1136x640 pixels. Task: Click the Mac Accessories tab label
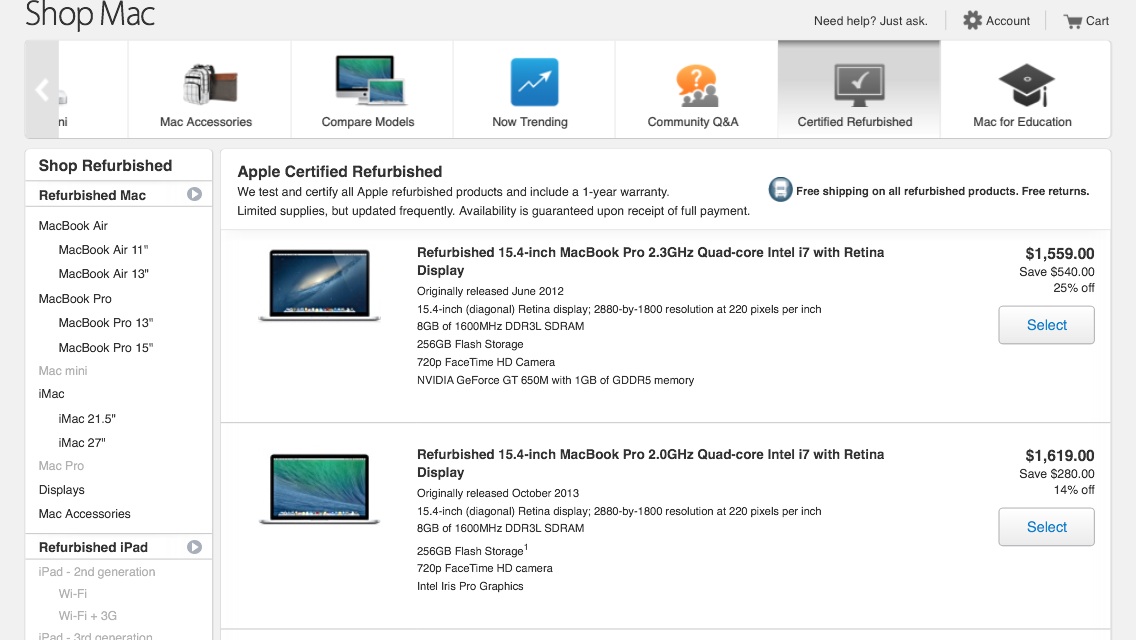pyautogui.click(x=206, y=122)
